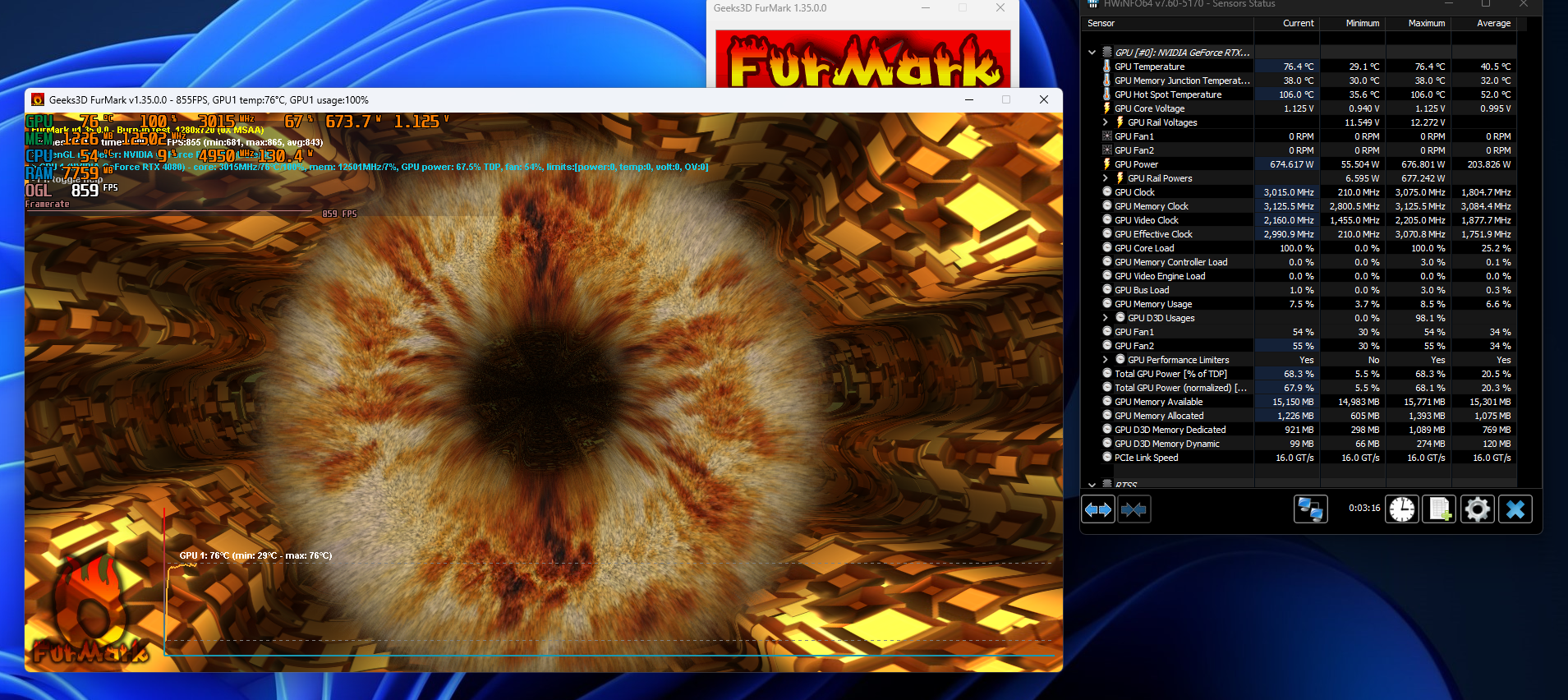Click the Minimum column header
Image resolution: width=1568 pixels, height=700 pixels.
(x=1352, y=23)
